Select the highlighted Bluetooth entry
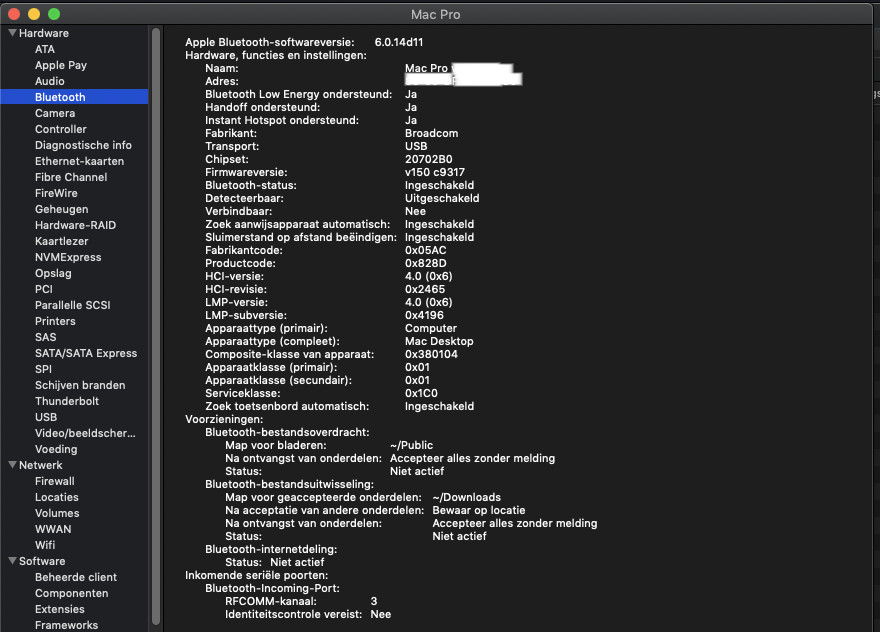The image size is (880, 632). point(74,97)
